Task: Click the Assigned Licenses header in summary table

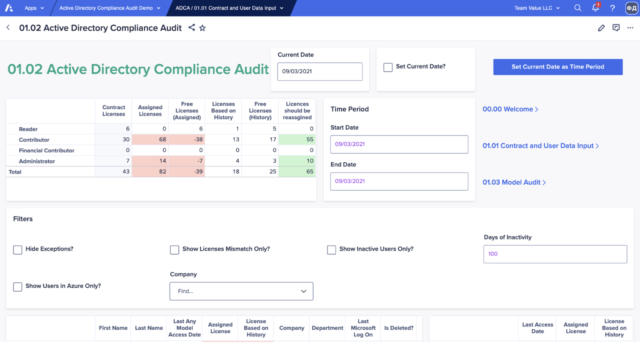Action: [150, 111]
